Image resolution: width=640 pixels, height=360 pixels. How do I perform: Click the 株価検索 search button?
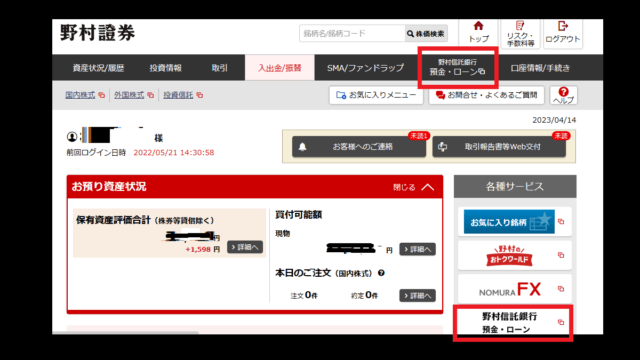coord(426,33)
